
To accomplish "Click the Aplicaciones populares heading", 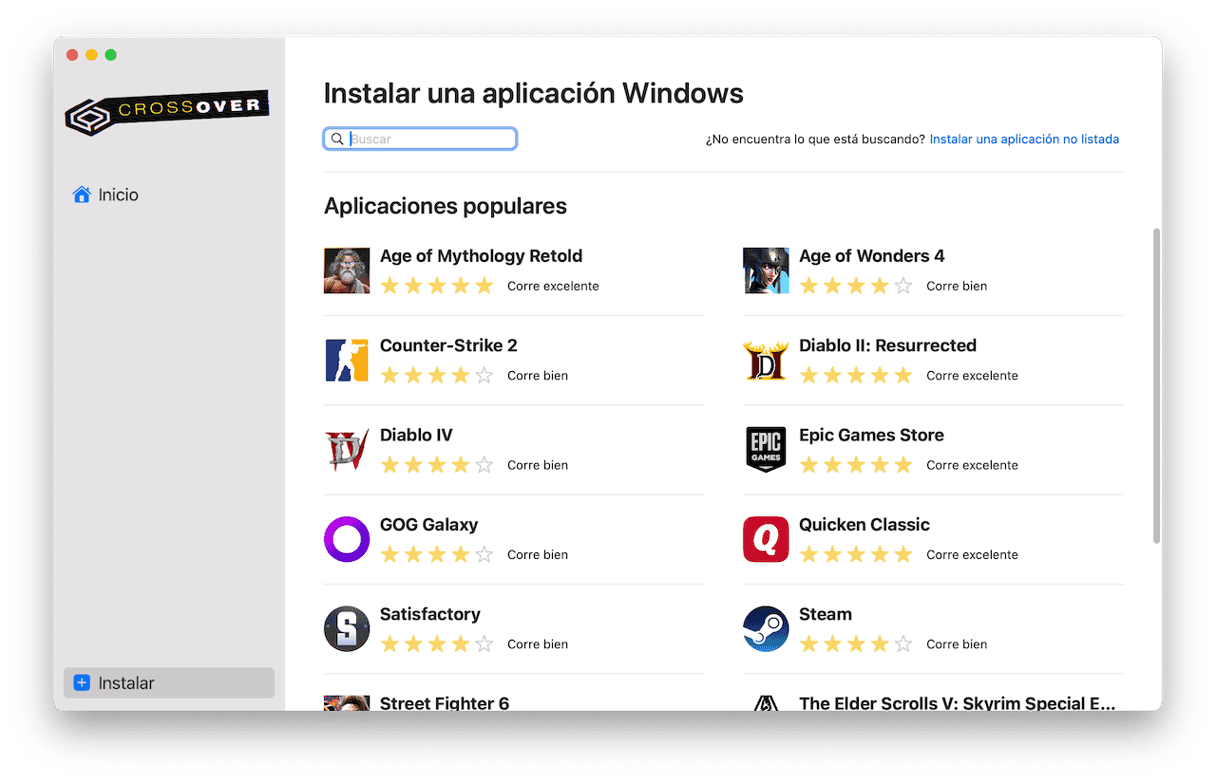I will pyautogui.click(x=445, y=206).
